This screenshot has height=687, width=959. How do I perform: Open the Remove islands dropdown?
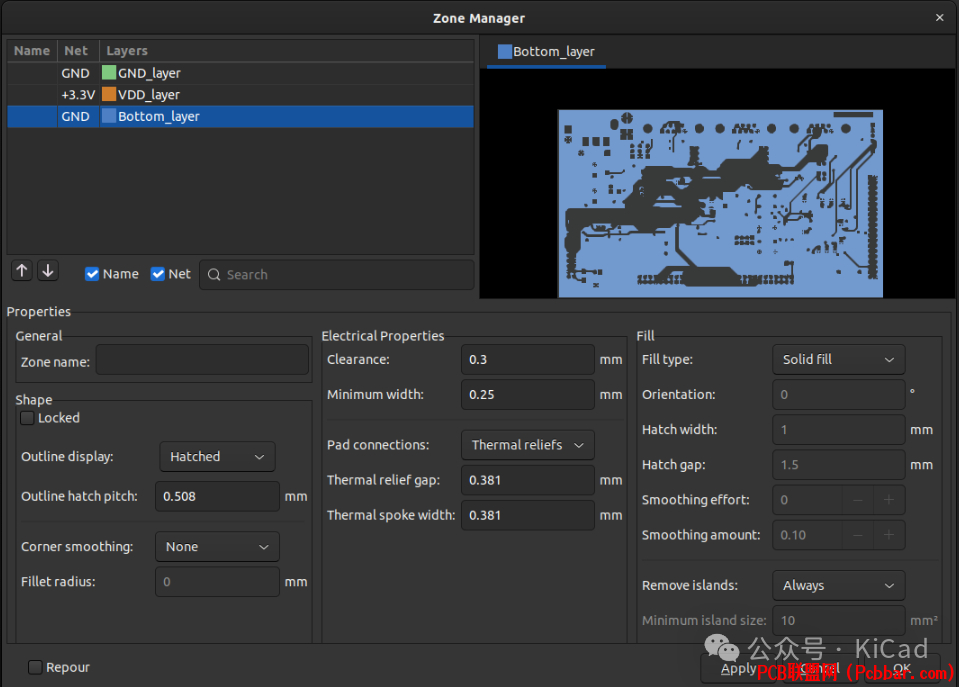pos(839,585)
